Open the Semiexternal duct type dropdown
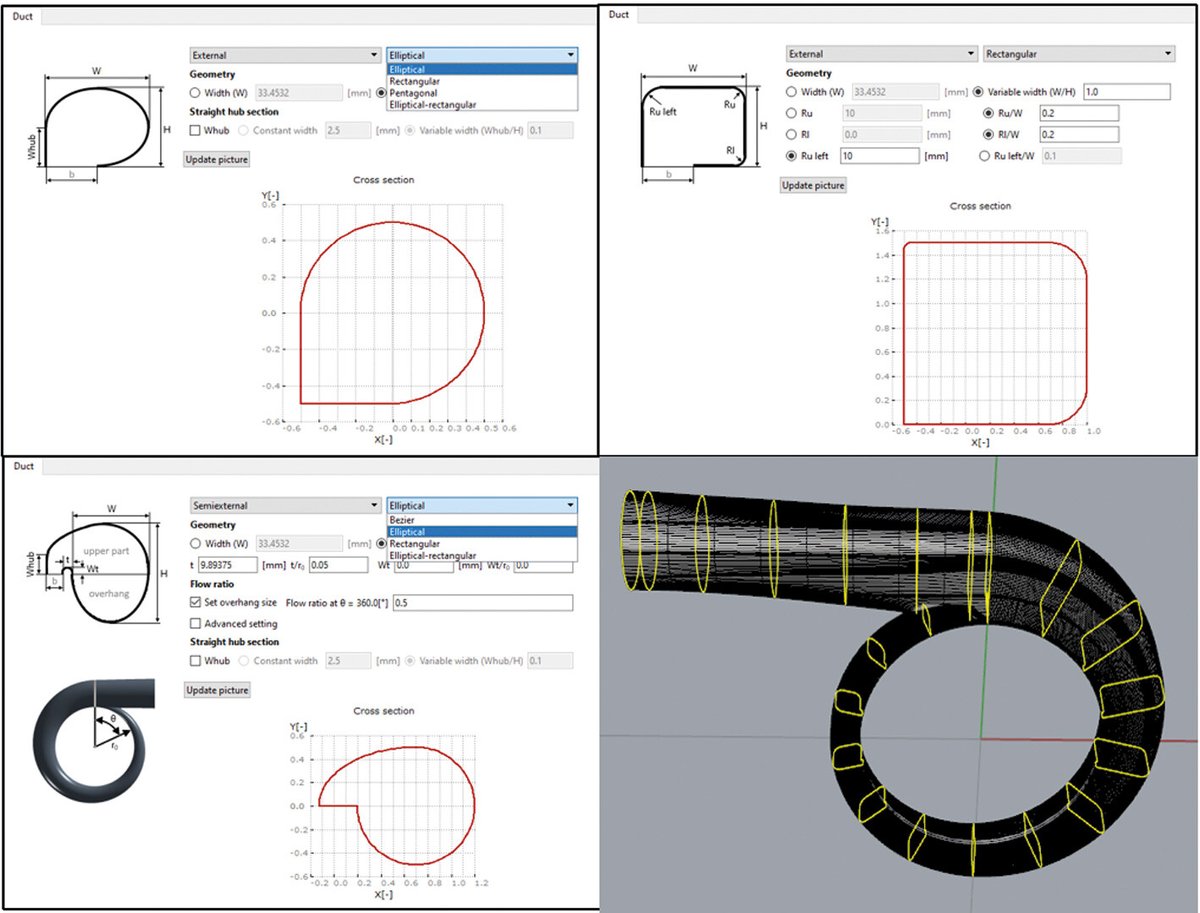This screenshot has width=1200, height=913. 283,505
